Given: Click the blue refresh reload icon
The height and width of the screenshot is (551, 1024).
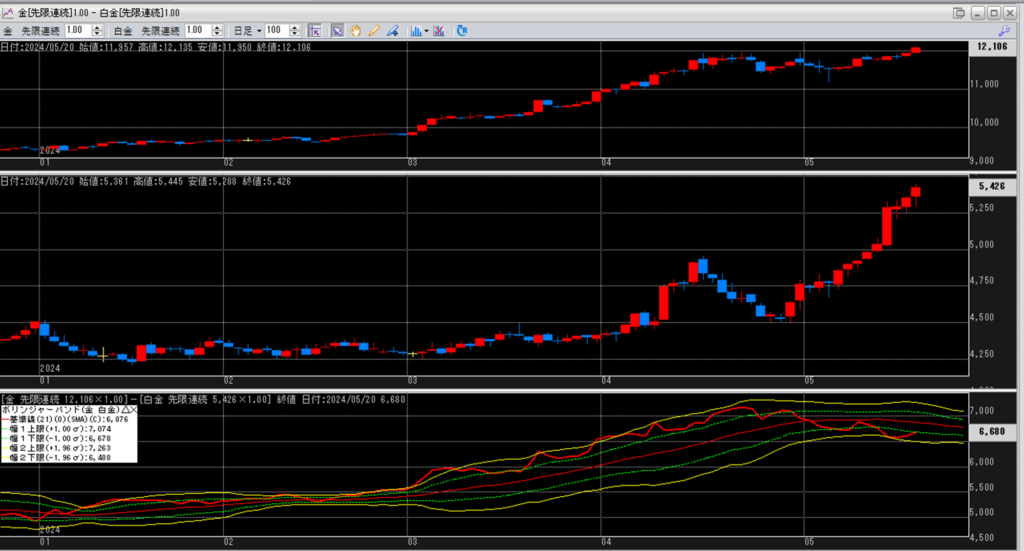Looking at the screenshot, I should pos(462,31).
